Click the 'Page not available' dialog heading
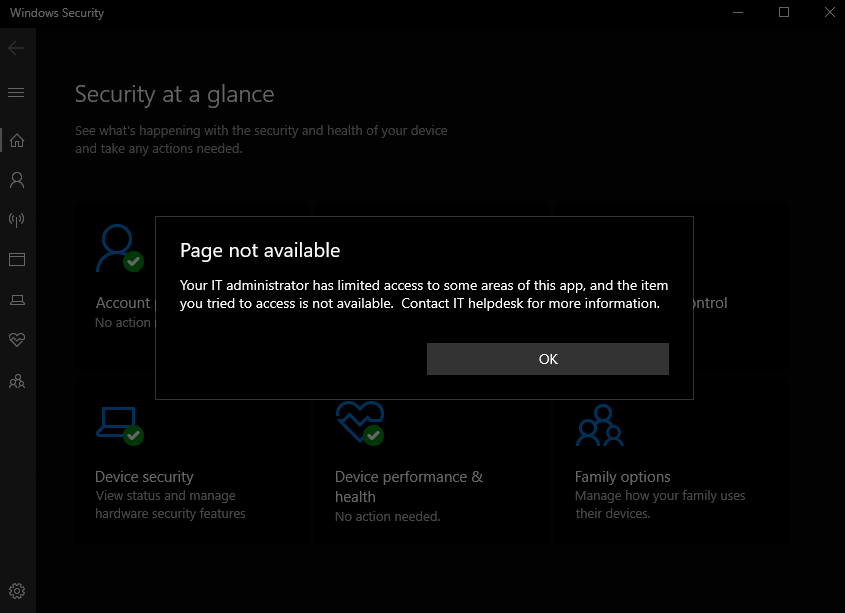Viewport: 845px width, 613px height. pyautogui.click(x=260, y=250)
